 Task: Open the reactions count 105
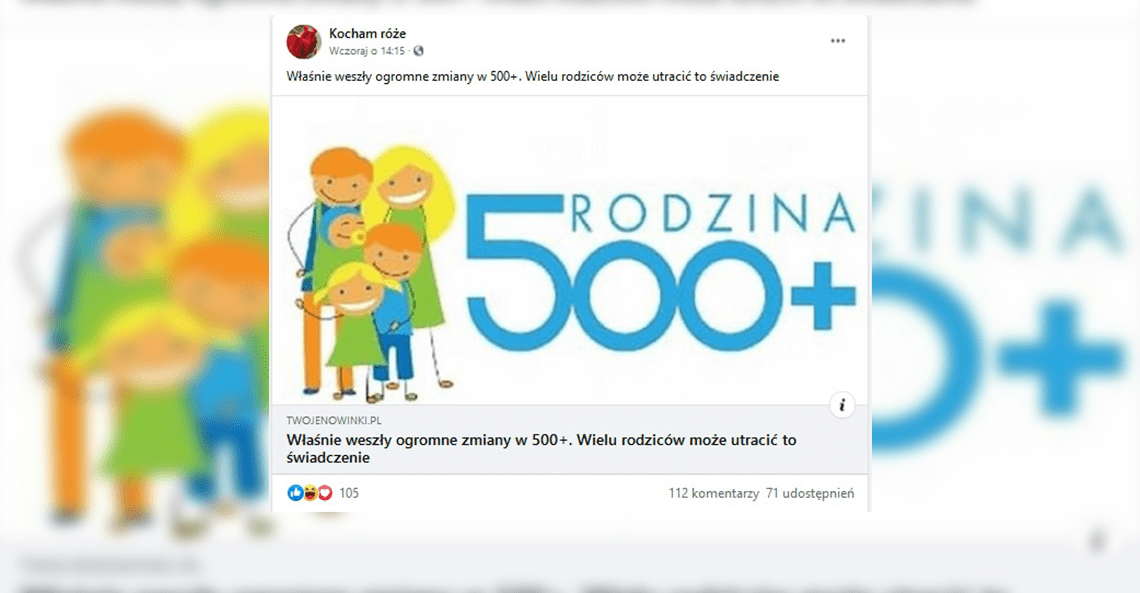pyautogui.click(x=349, y=493)
